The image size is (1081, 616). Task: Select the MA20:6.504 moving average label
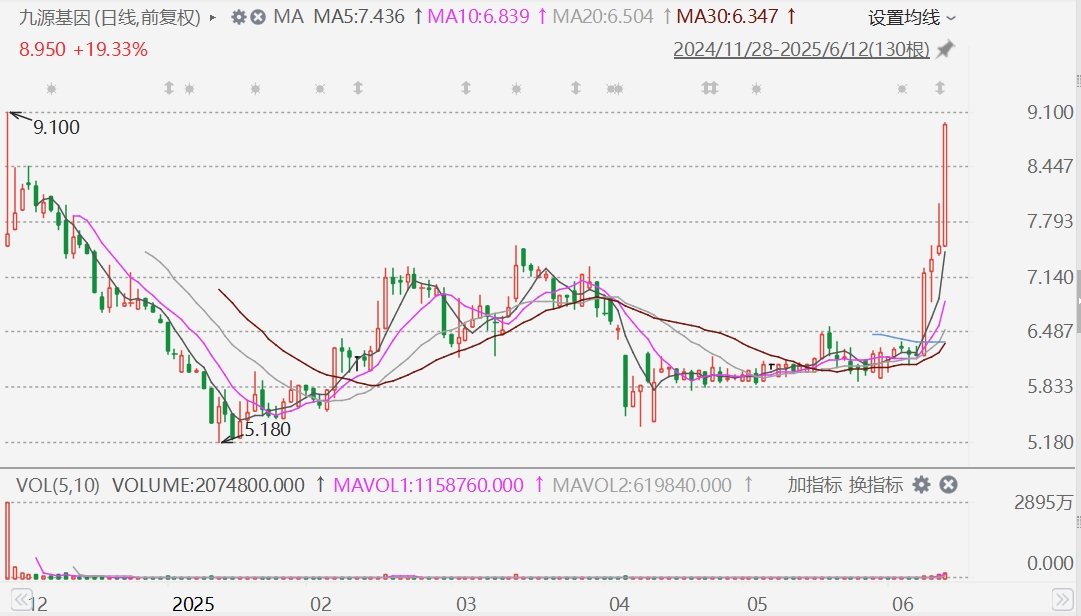[x=603, y=17]
